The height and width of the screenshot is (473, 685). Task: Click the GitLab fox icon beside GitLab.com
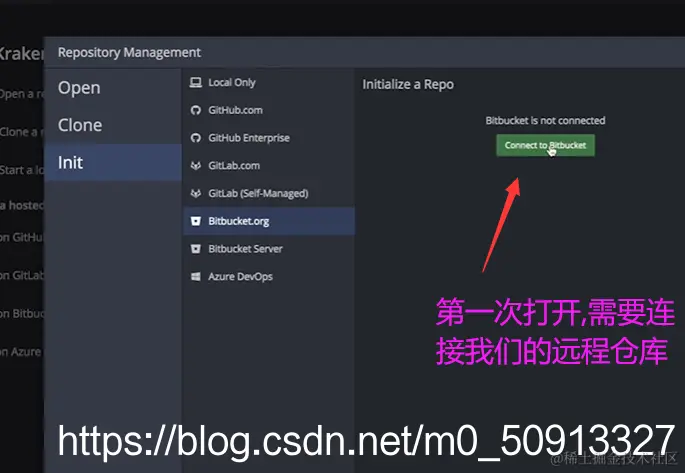pos(196,166)
